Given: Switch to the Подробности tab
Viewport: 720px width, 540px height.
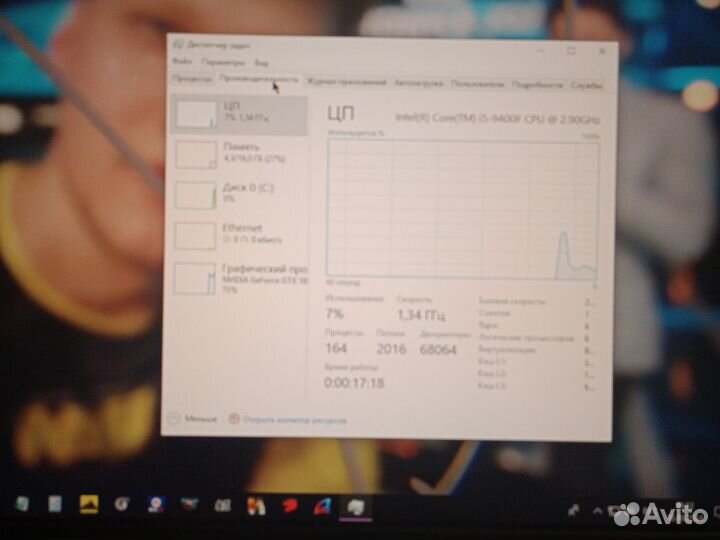Looking at the screenshot, I should pyautogui.click(x=537, y=85).
